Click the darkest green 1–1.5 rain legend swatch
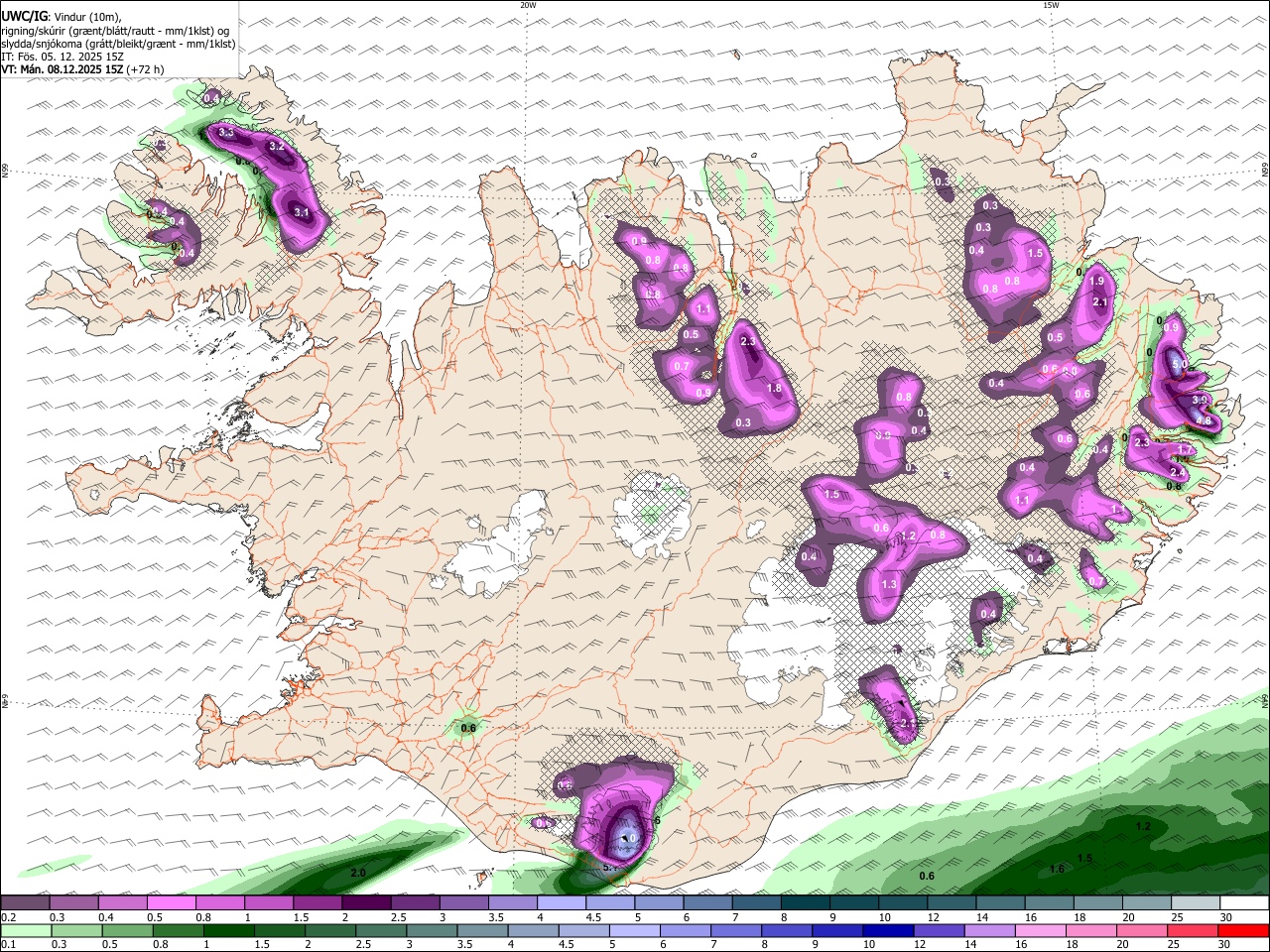 [x=226, y=930]
